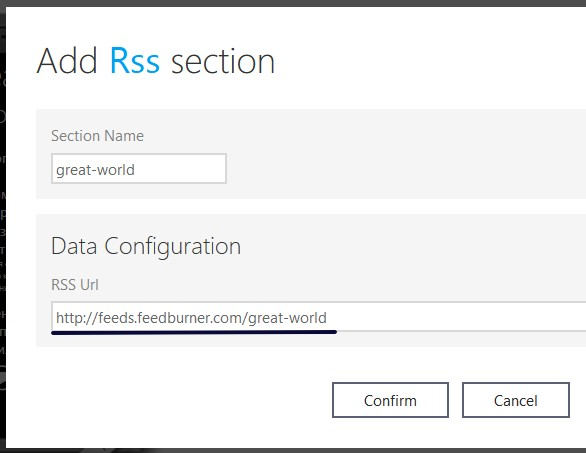This screenshot has height=453, width=586.
Task: Click the Confirm button
Action: tap(390, 400)
